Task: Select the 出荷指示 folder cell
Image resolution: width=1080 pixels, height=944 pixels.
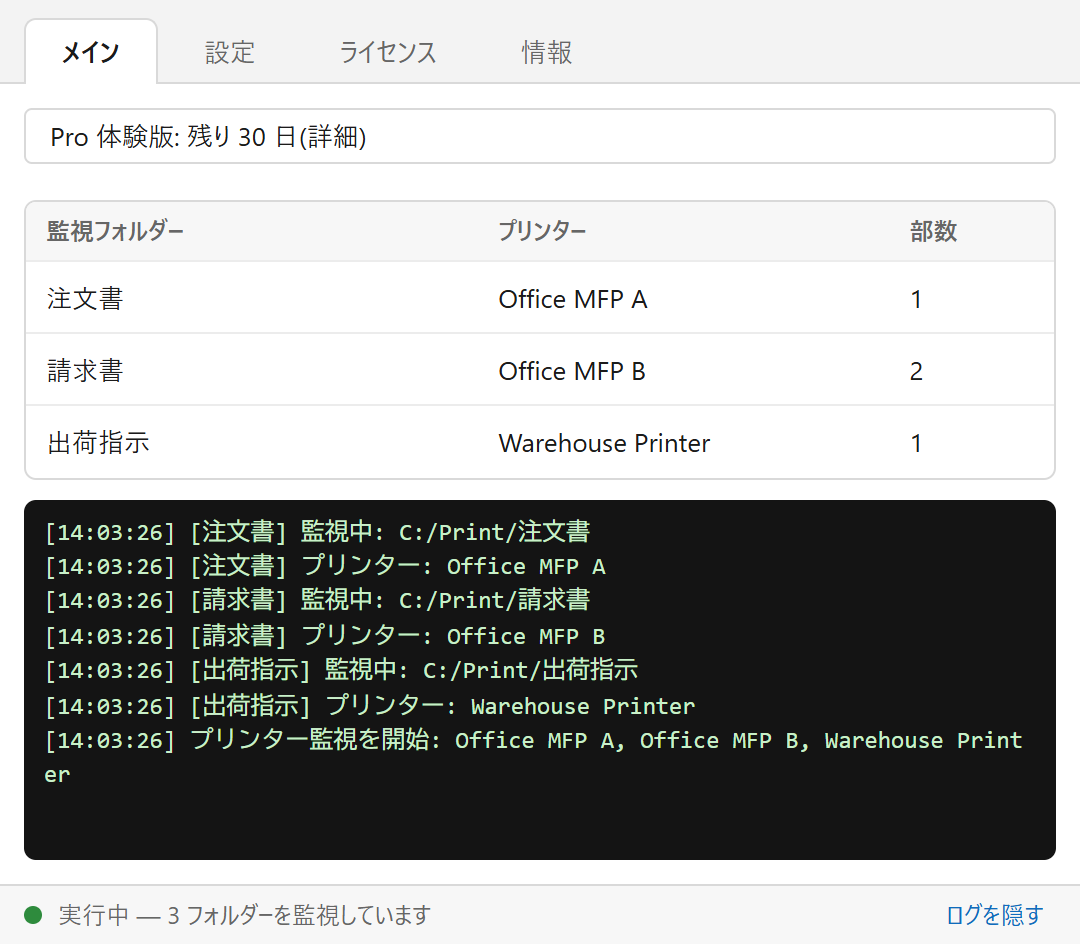Action: click(98, 443)
